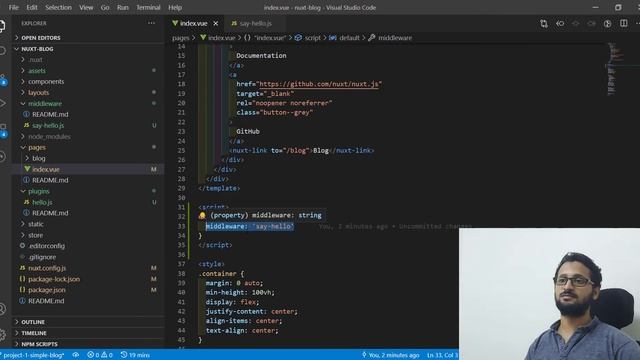
Task: Click the 19 mins timer in status bar
Action: [135, 355]
